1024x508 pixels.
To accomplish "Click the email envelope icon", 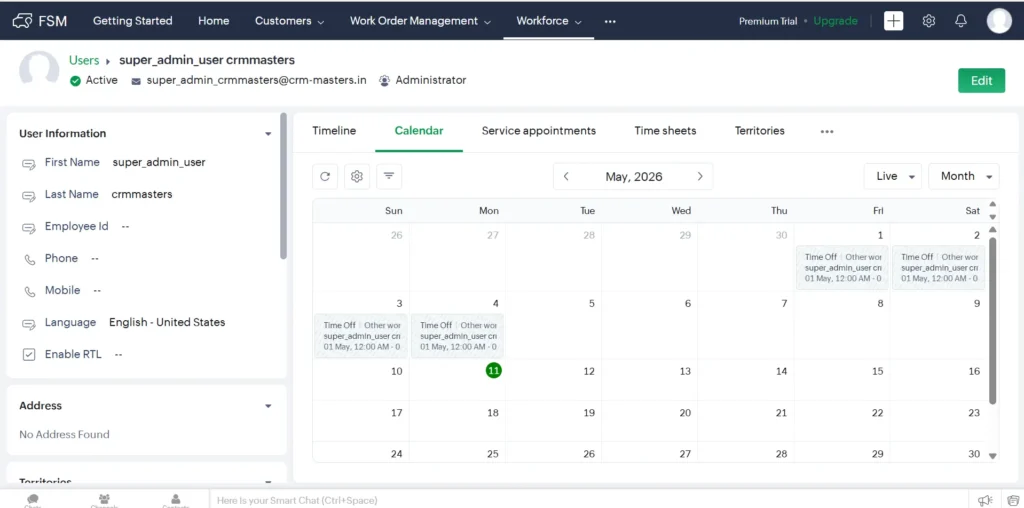I will [136, 81].
